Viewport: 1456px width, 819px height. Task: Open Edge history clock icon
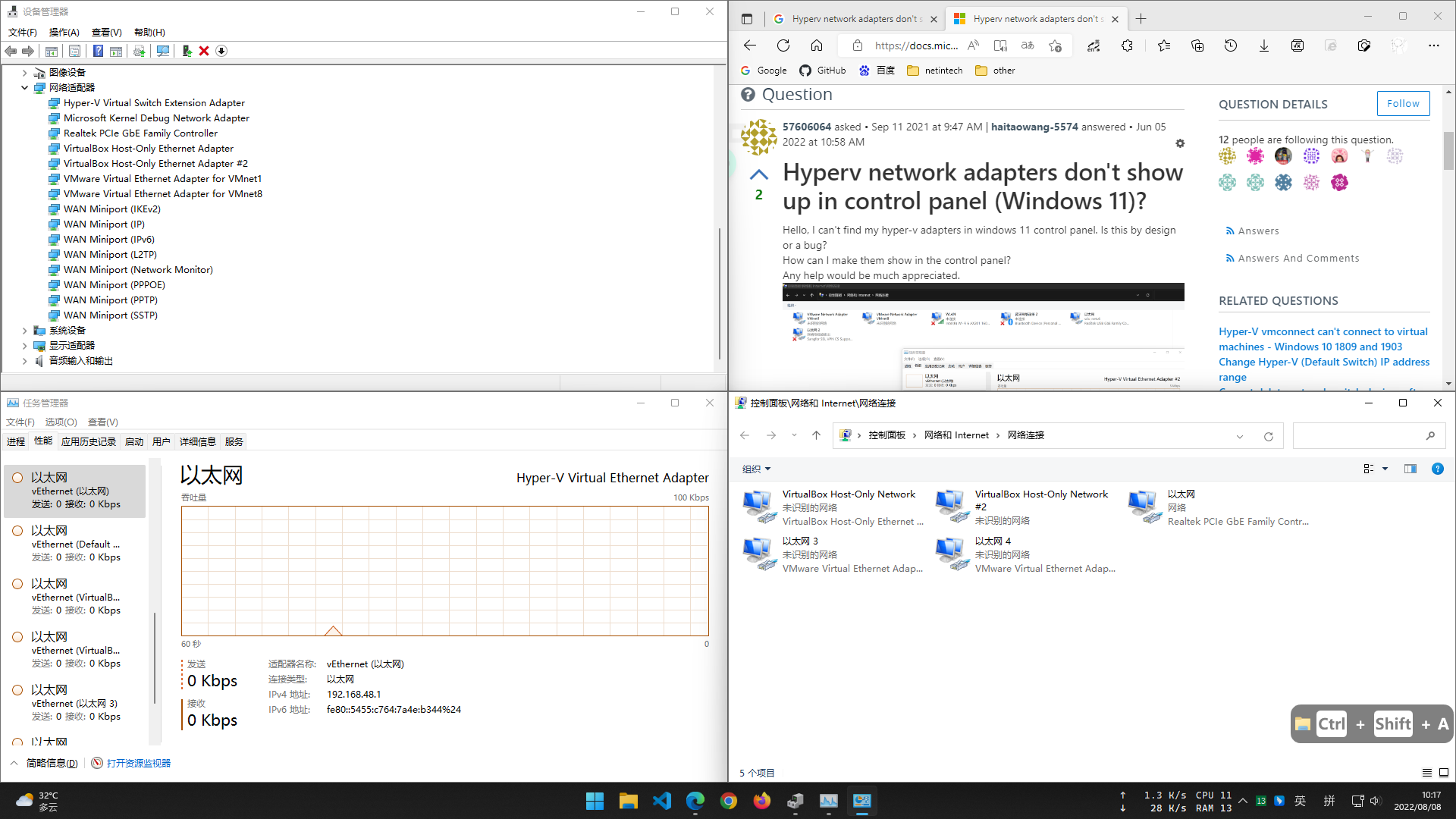pos(1231,45)
